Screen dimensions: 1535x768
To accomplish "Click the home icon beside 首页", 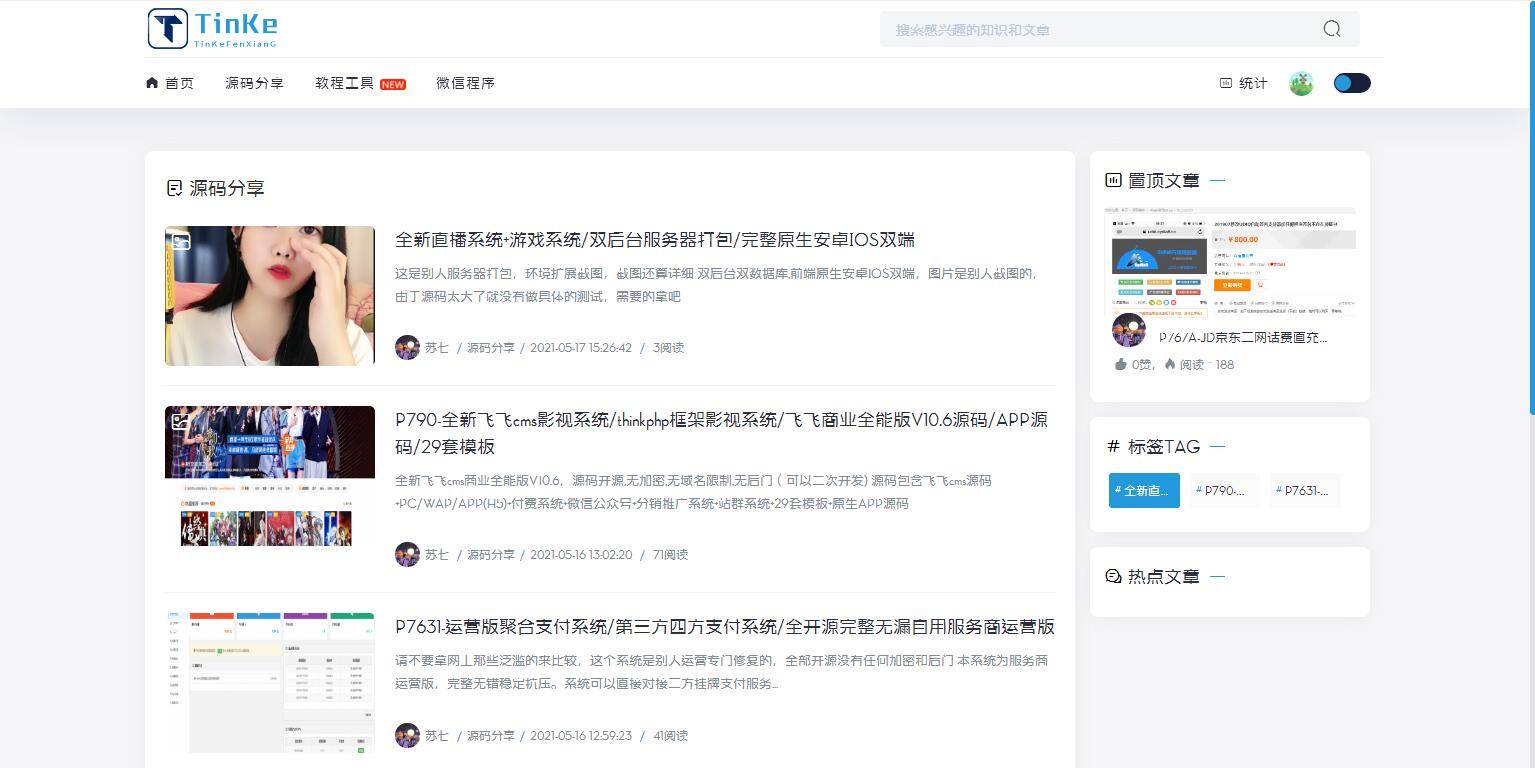I will click(x=151, y=83).
